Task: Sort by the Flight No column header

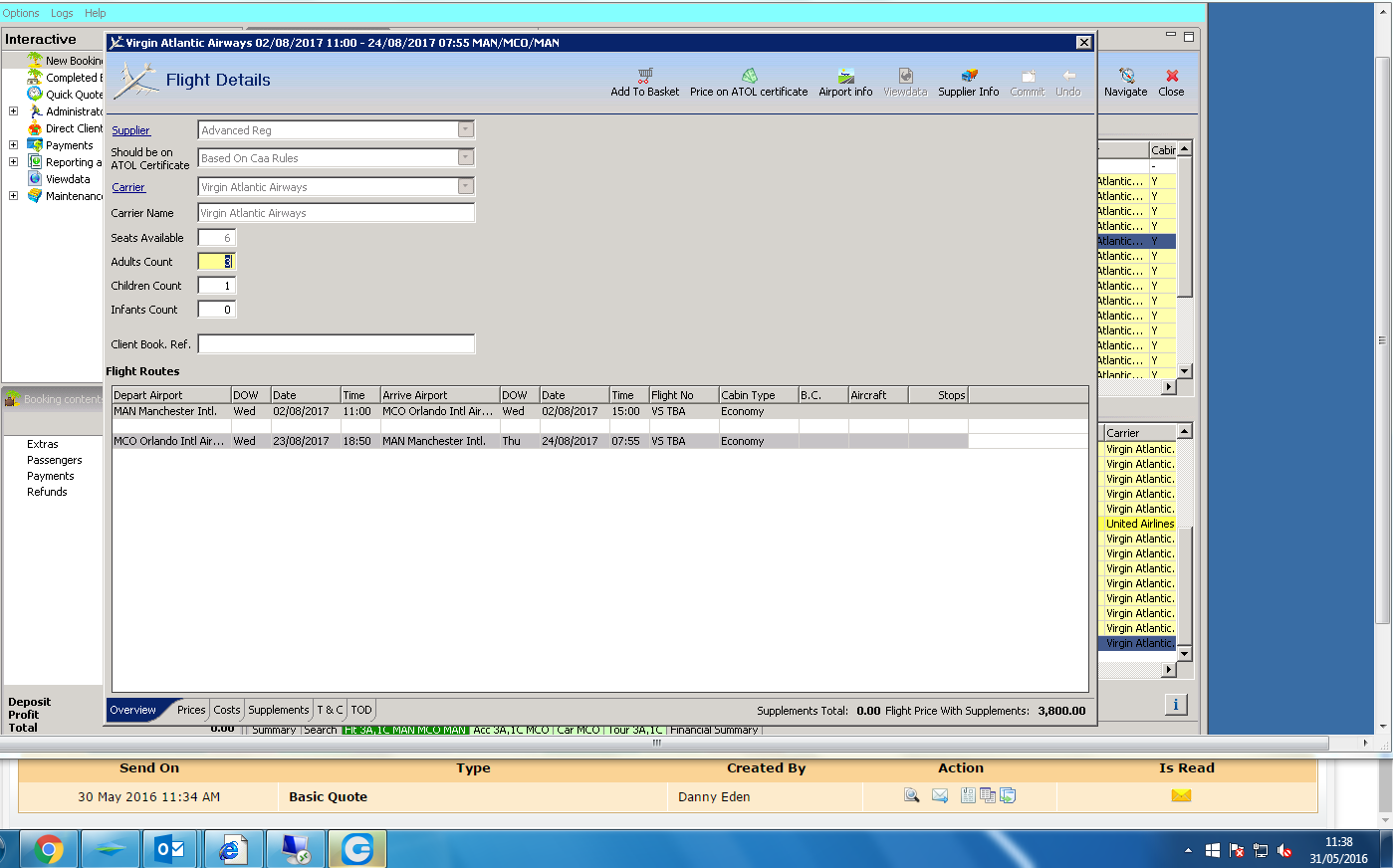Action: [684, 395]
